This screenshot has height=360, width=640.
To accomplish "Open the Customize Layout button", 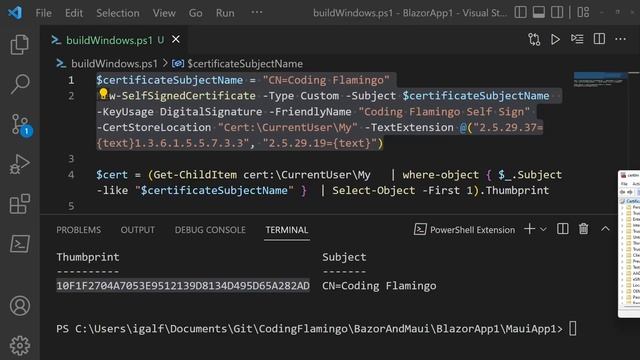I will [583, 12].
